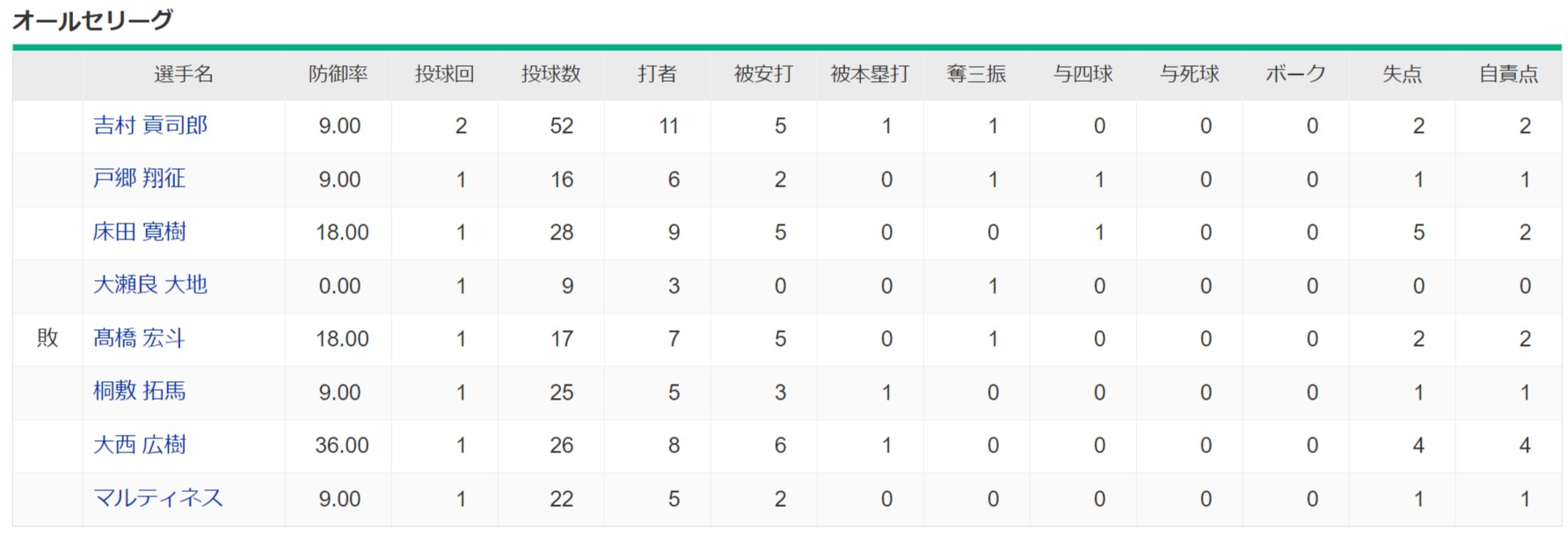Open player page for 大瀬良 大地
The width and height of the screenshot is (1568, 536).
tap(150, 285)
